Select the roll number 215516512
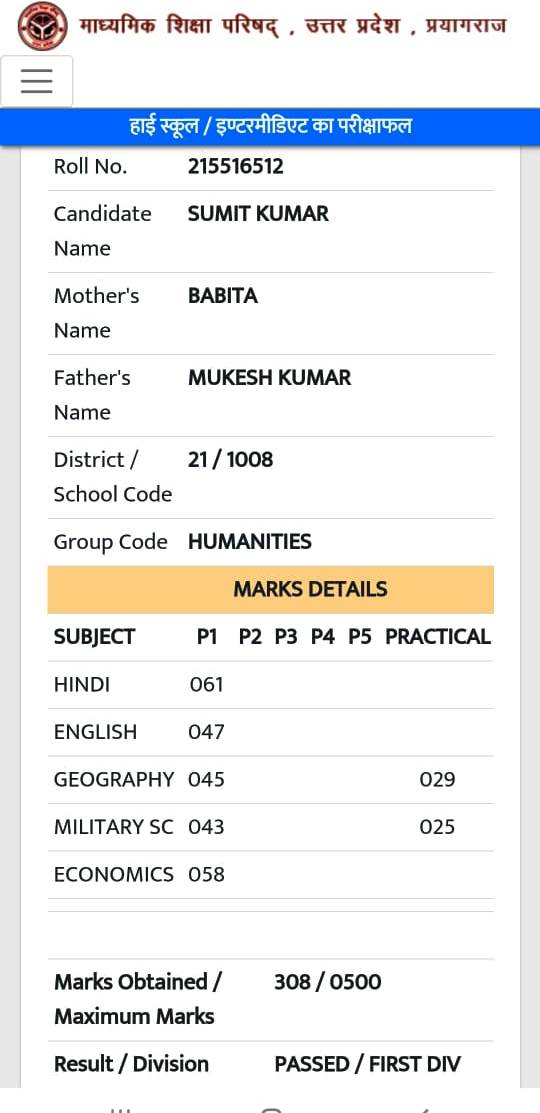 pos(236,167)
